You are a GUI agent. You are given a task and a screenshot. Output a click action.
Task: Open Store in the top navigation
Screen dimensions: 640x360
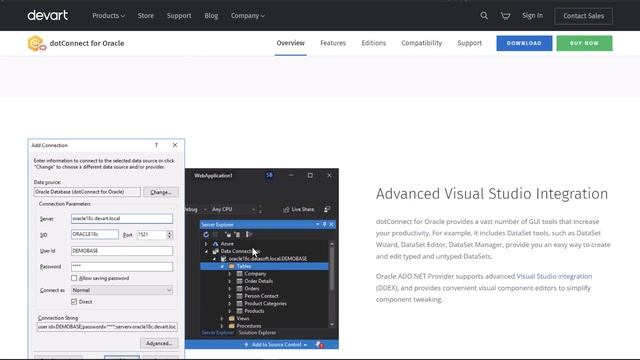146,16
